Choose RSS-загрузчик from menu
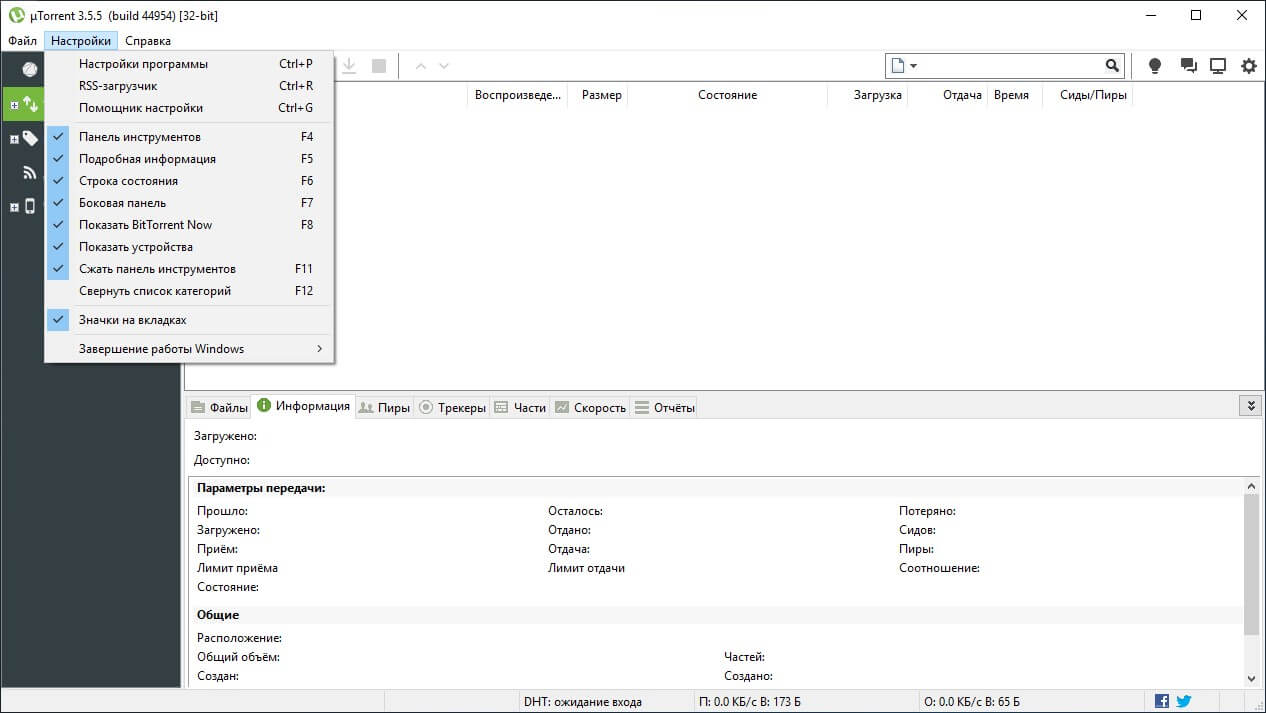 189,86
